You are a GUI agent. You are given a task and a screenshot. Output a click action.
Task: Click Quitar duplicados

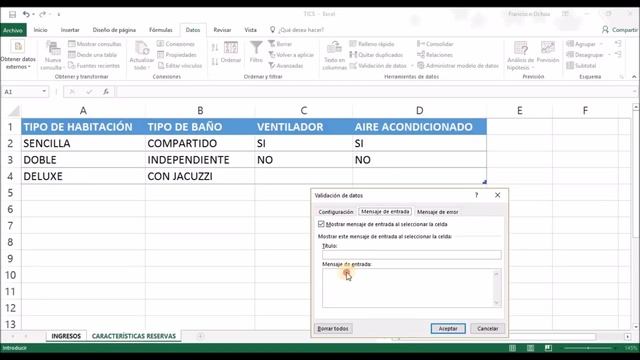tap(376, 55)
